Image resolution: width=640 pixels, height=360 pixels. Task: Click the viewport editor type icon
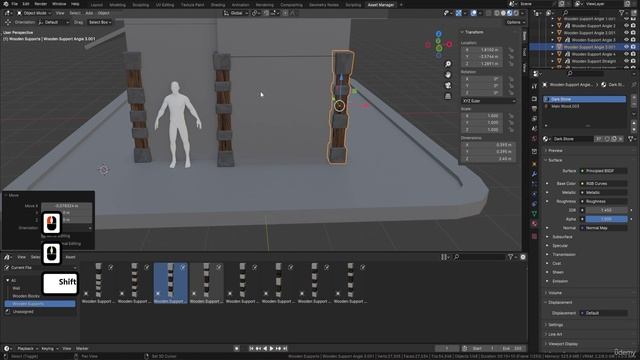(7, 13)
